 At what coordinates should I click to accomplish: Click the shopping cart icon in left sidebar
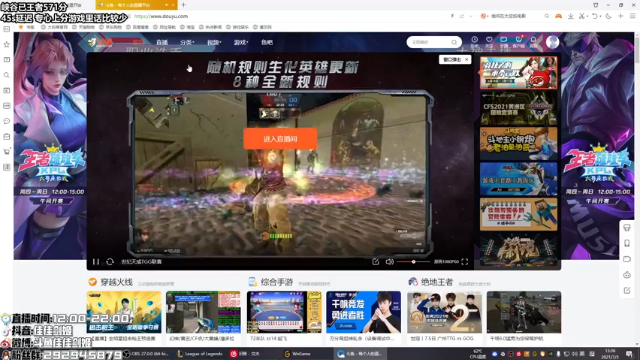(x=7, y=152)
